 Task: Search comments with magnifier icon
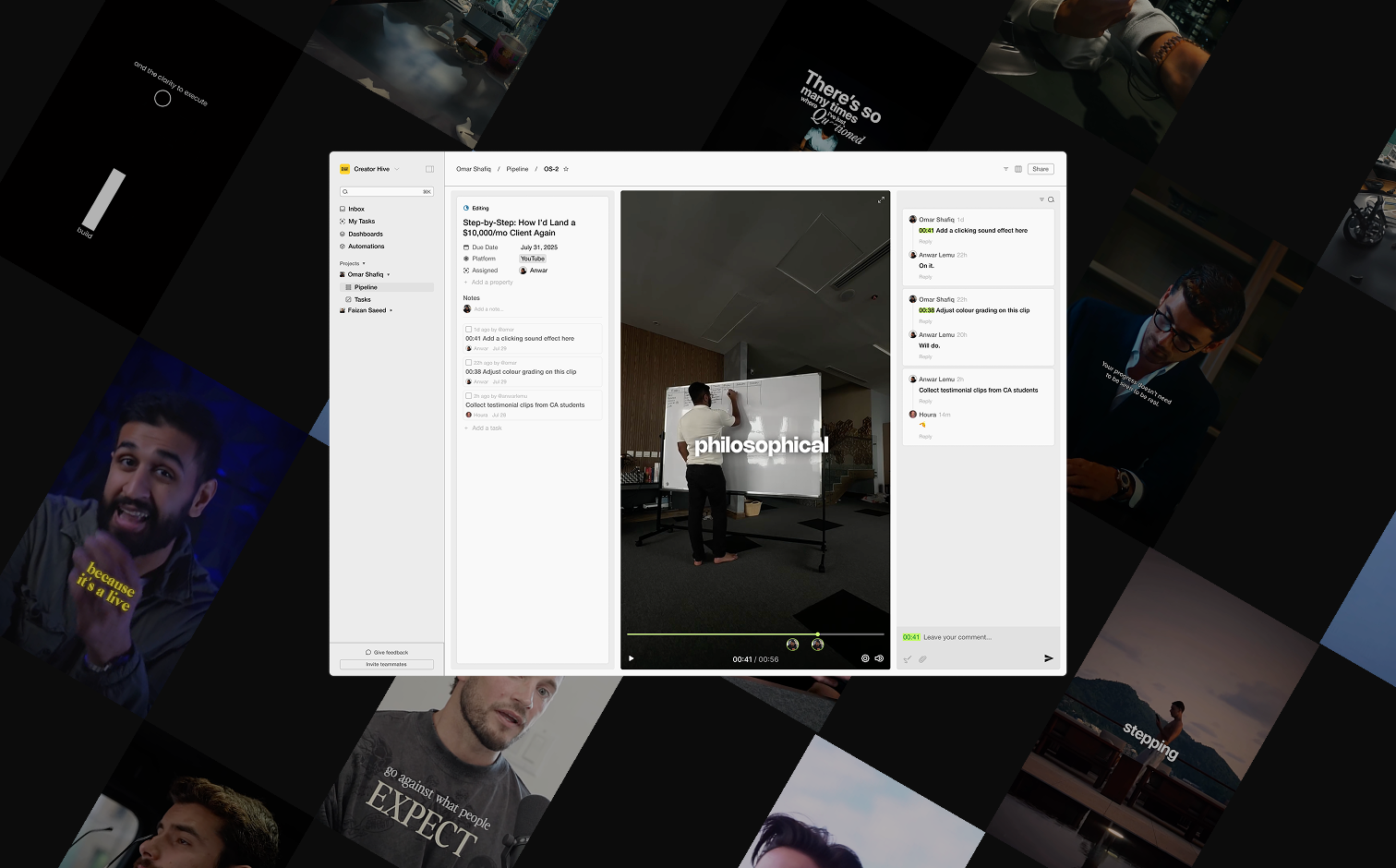(x=1051, y=199)
